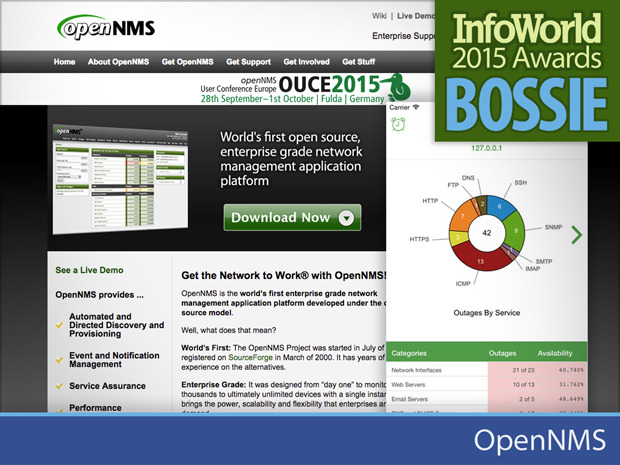Image resolution: width=620 pixels, height=465 pixels.
Task: Click checkmark beside Event and Notification Management
Action: (x=59, y=360)
